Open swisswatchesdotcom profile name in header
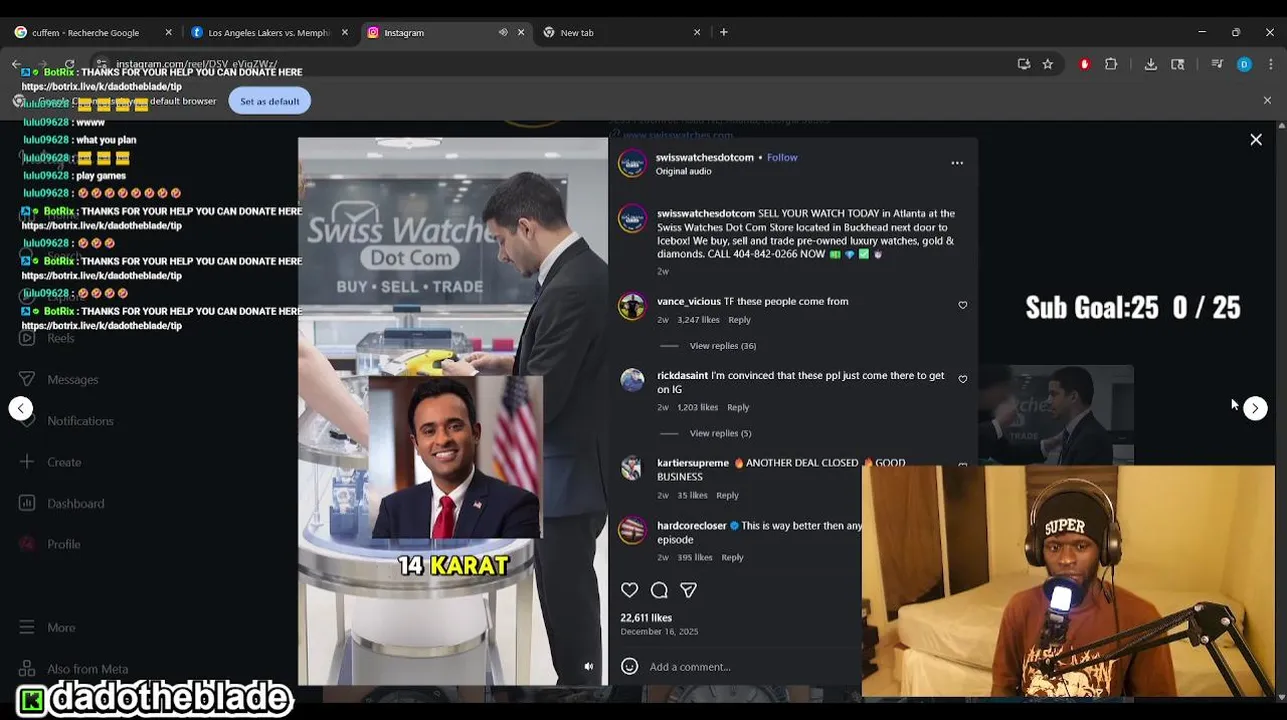This screenshot has height=720, width=1287. point(704,157)
